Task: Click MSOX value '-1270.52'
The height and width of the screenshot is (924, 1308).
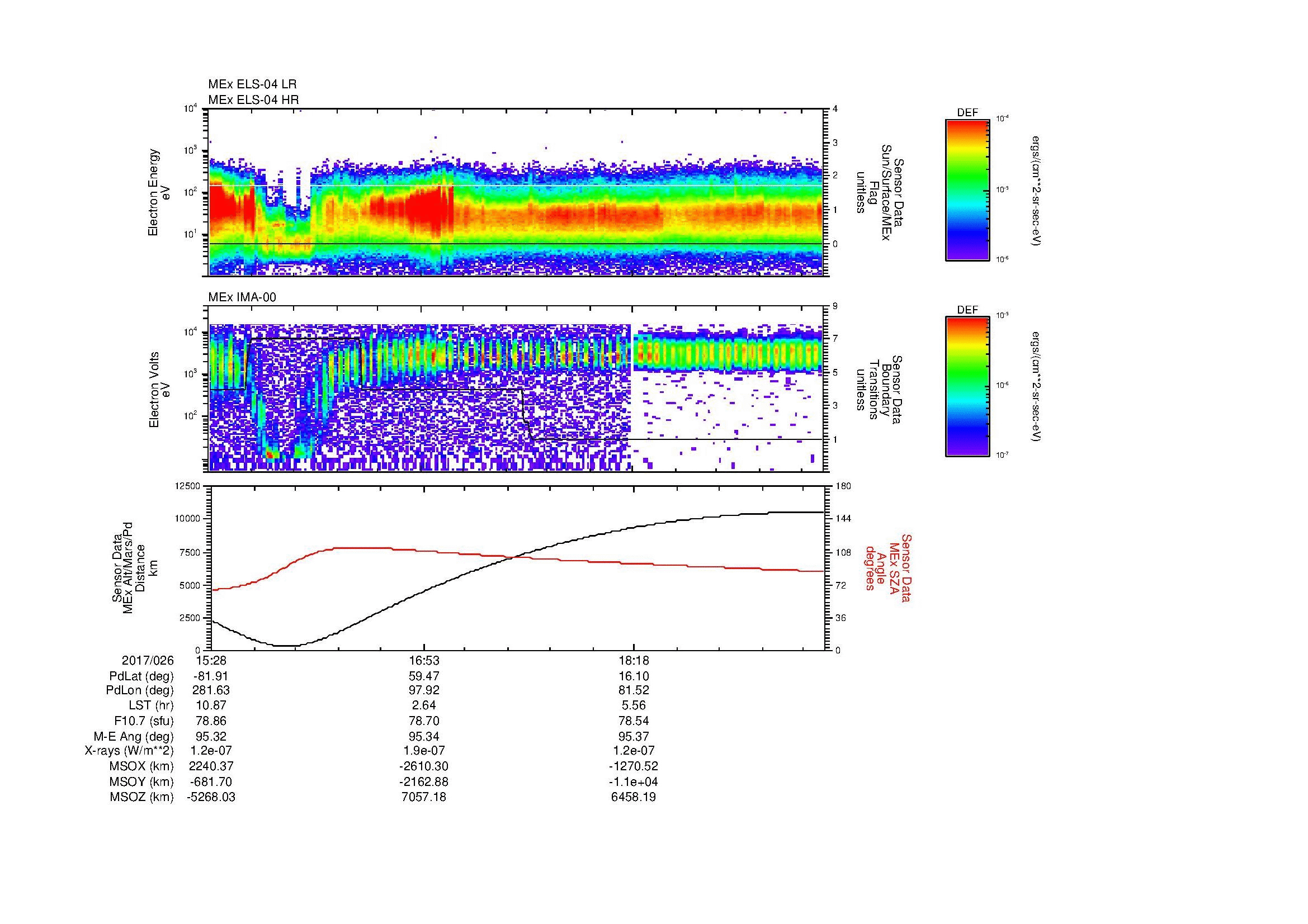Action: pyautogui.click(x=634, y=766)
